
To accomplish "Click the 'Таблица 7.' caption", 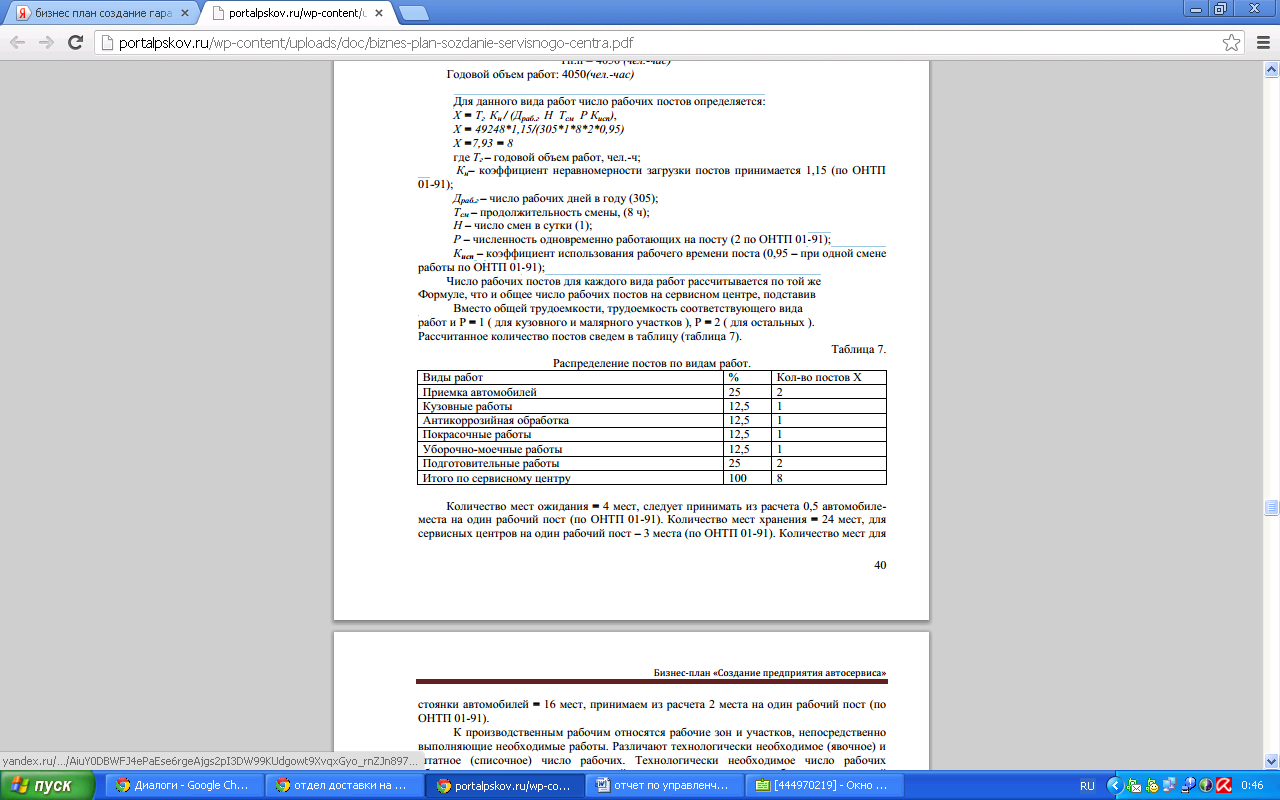I will [x=858, y=349].
